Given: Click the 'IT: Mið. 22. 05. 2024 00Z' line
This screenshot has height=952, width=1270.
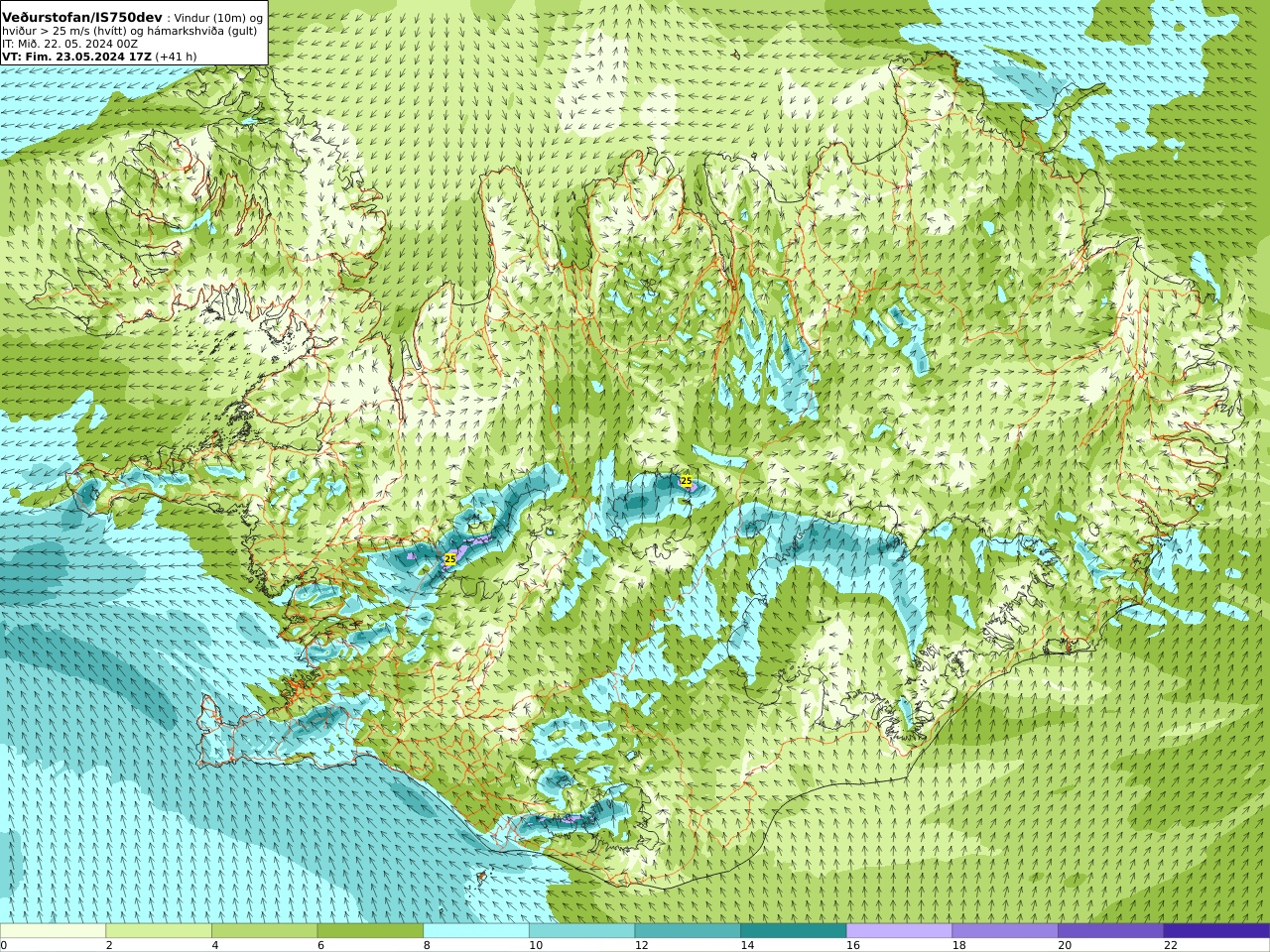Looking at the screenshot, I should [x=69, y=44].
